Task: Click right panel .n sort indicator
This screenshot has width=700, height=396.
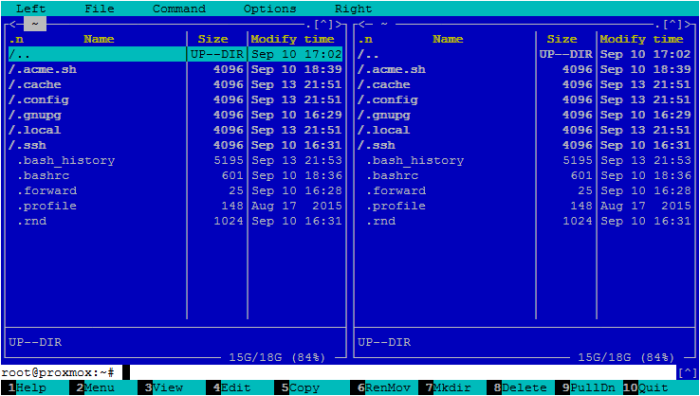Action: (365, 39)
